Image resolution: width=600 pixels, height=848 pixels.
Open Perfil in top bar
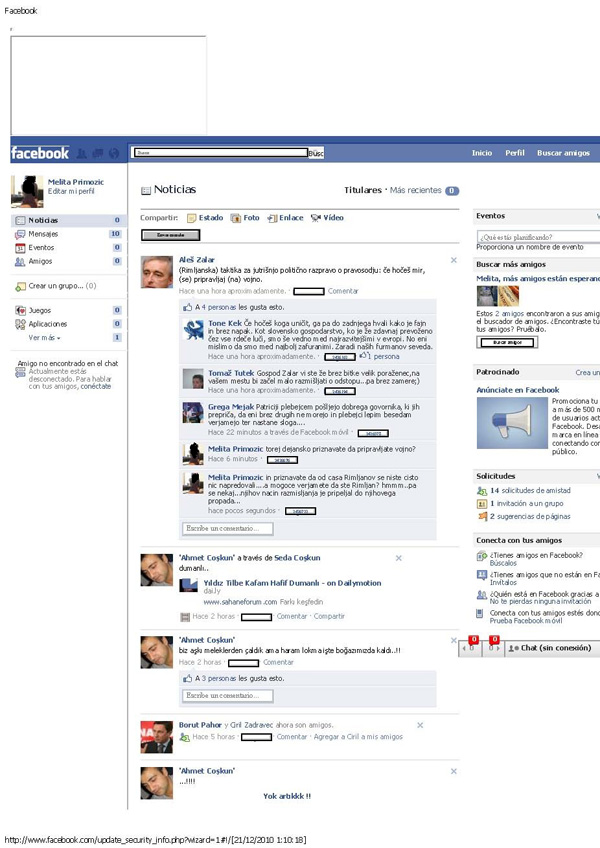tap(515, 153)
